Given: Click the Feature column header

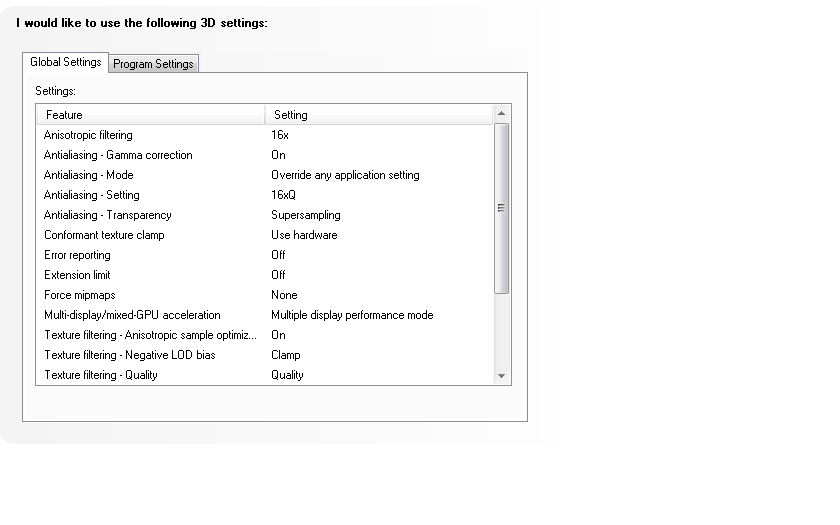Looking at the screenshot, I should [150, 115].
